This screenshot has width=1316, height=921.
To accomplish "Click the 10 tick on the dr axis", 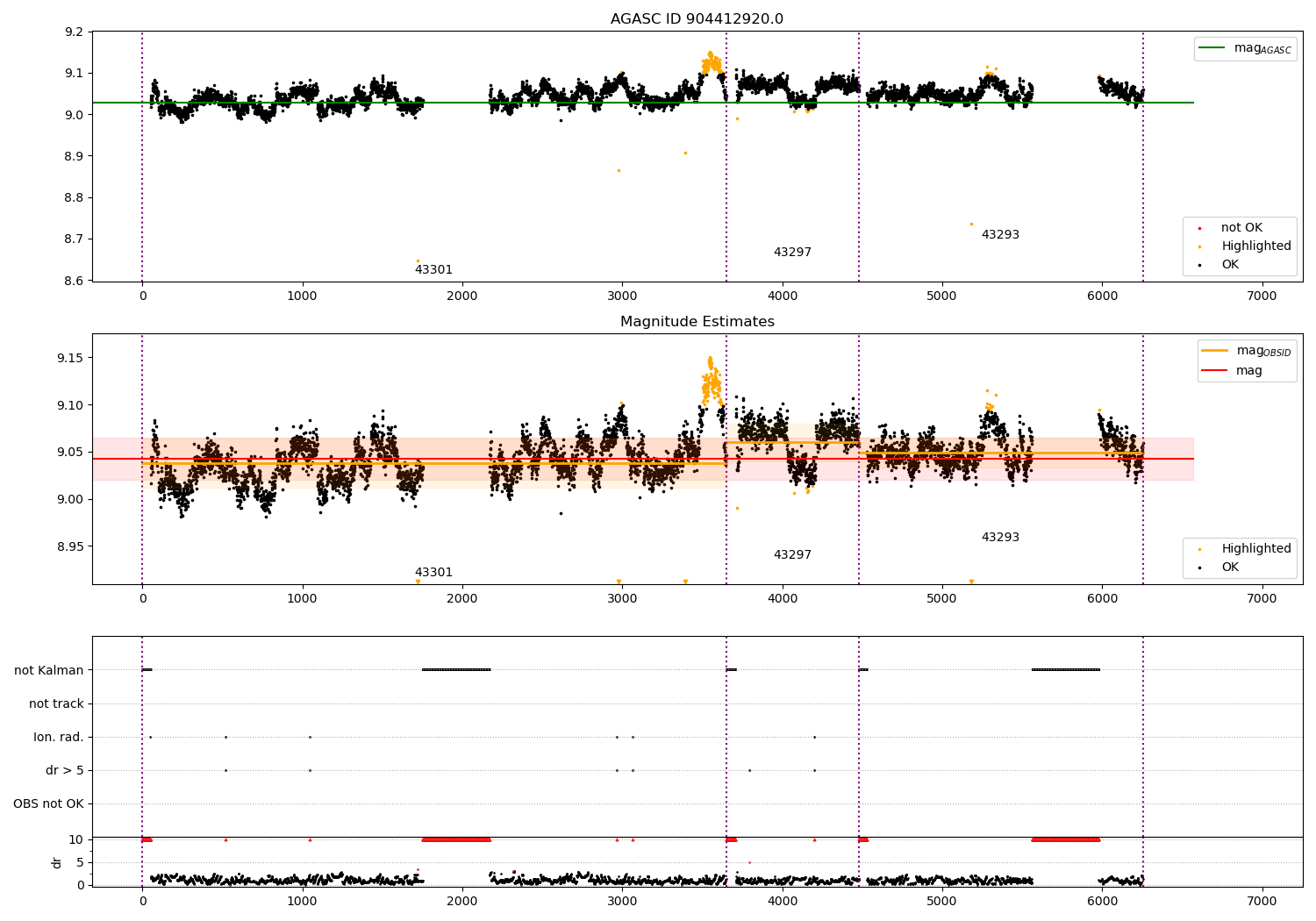I will (x=77, y=839).
